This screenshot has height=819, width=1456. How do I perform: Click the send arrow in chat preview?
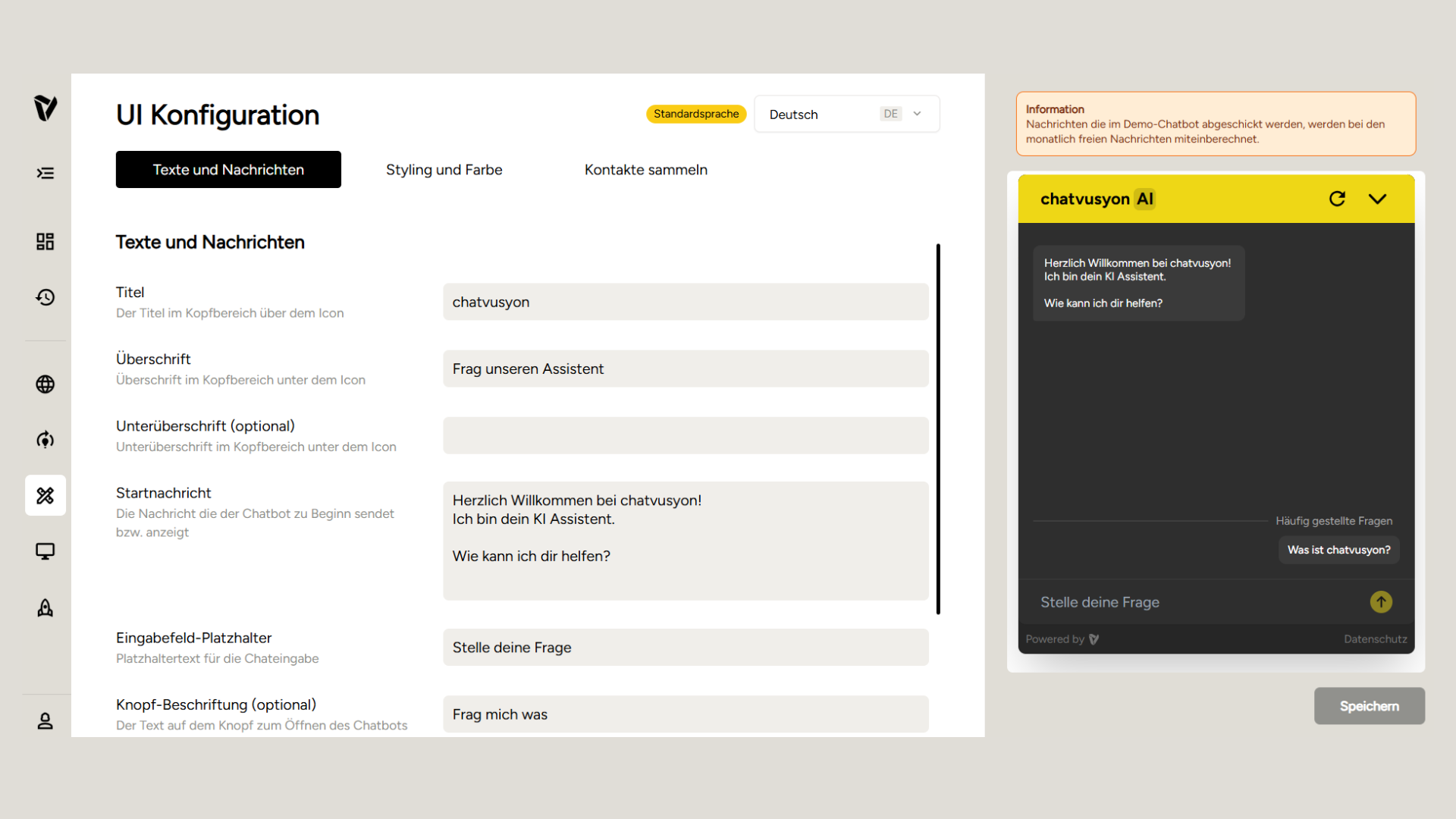point(1381,602)
